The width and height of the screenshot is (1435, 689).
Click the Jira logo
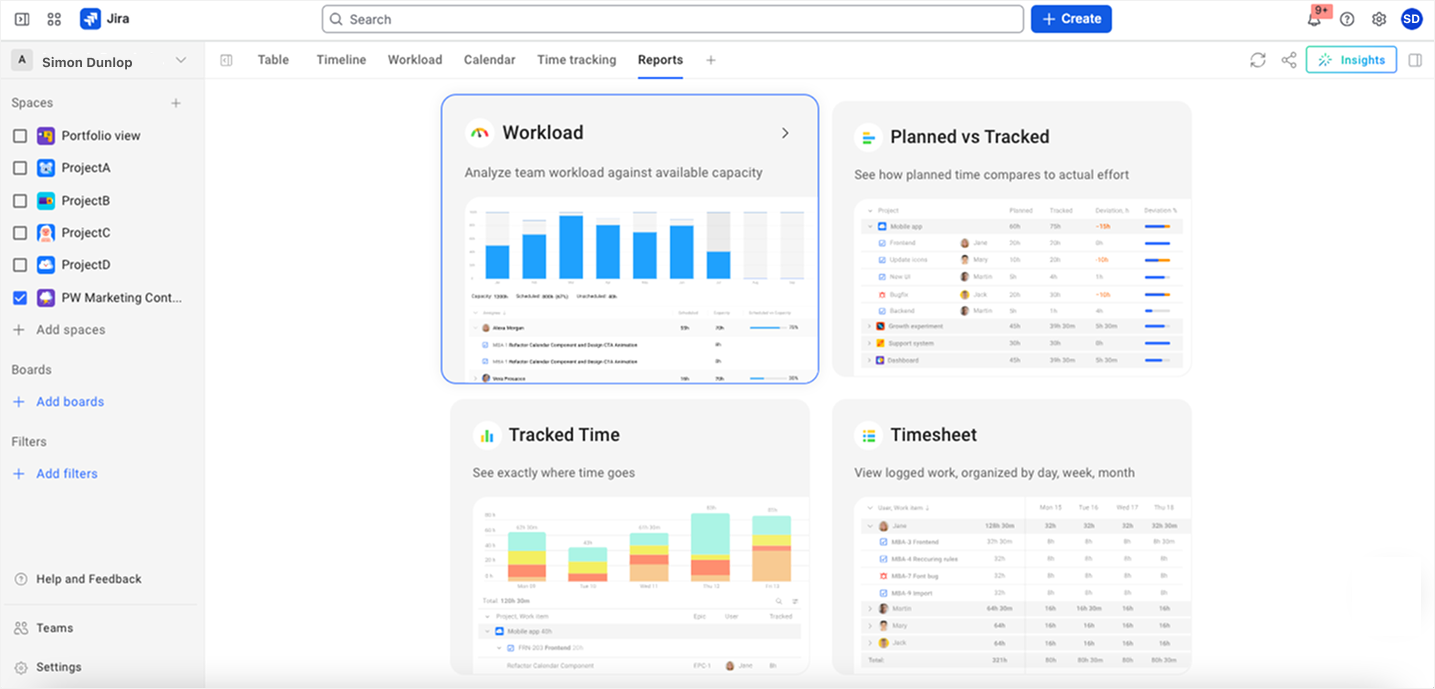point(90,19)
